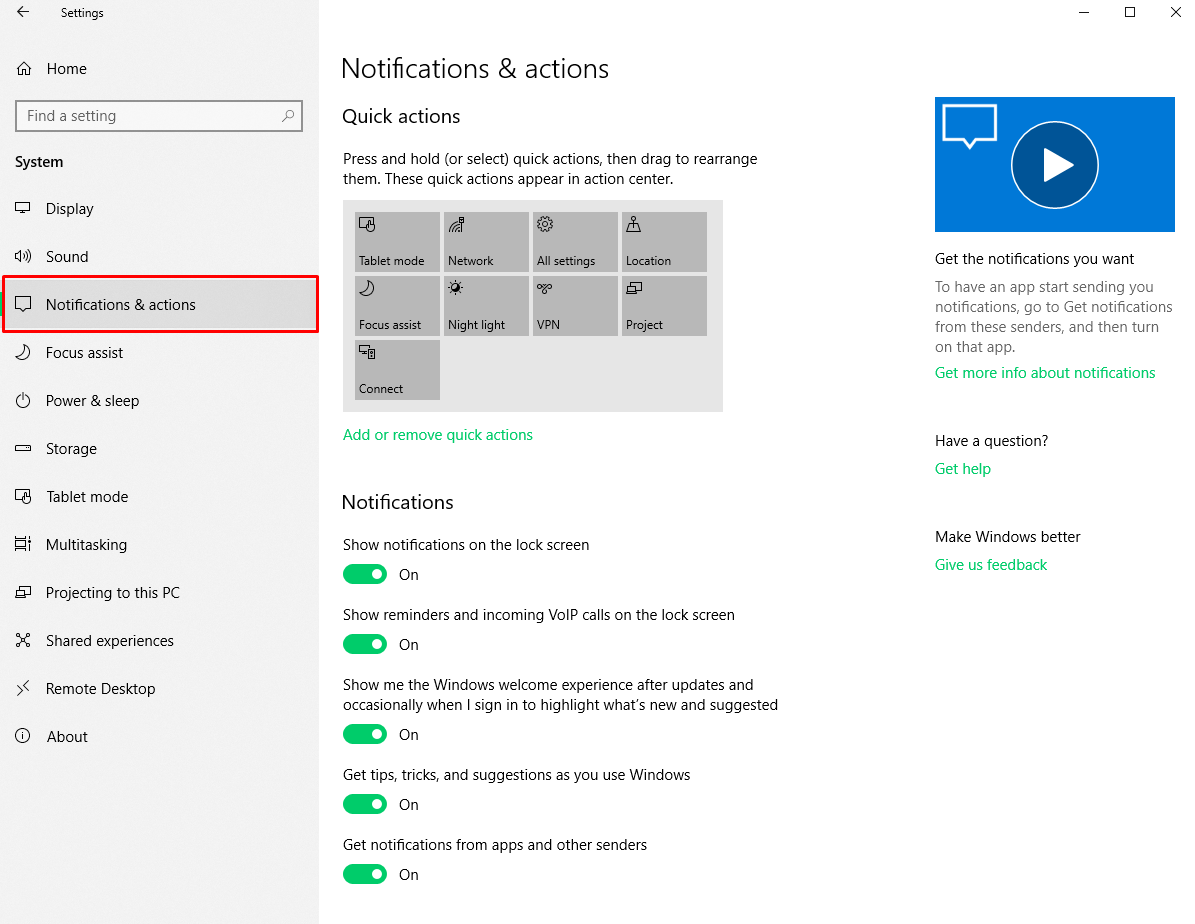The image size is (1195, 924).
Task: Click the search magnifier icon
Action: pyautogui.click(x=287, y=116)
